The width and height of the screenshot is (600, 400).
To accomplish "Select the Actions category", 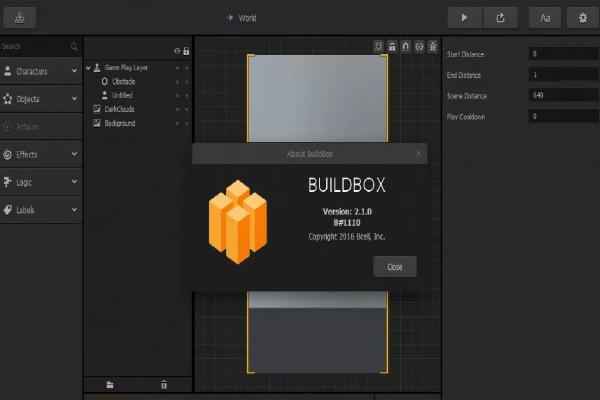I will 41,126.
